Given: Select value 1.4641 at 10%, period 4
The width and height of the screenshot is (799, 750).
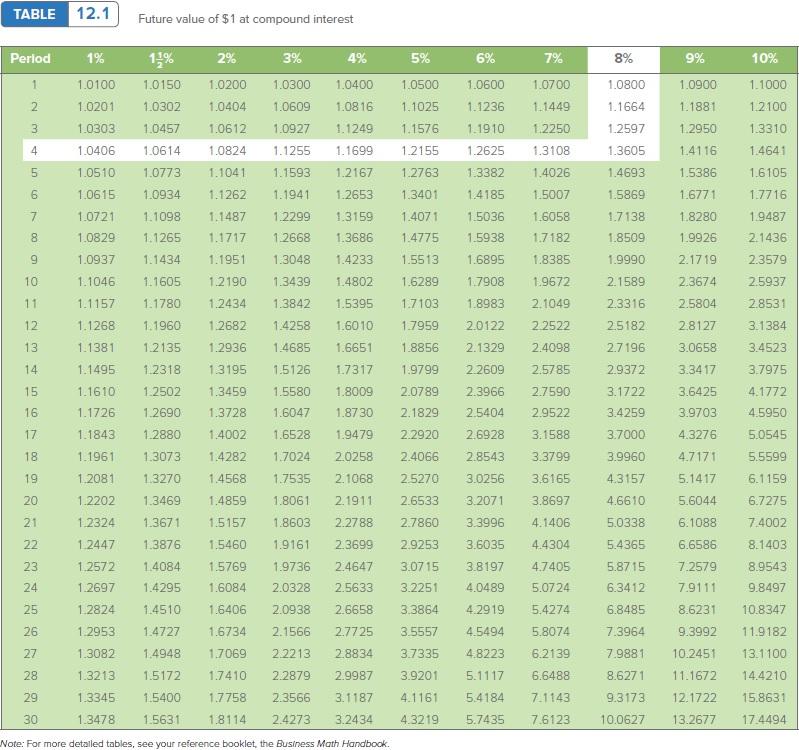Looking at the screenshot, I should click(x=767, y=151).
